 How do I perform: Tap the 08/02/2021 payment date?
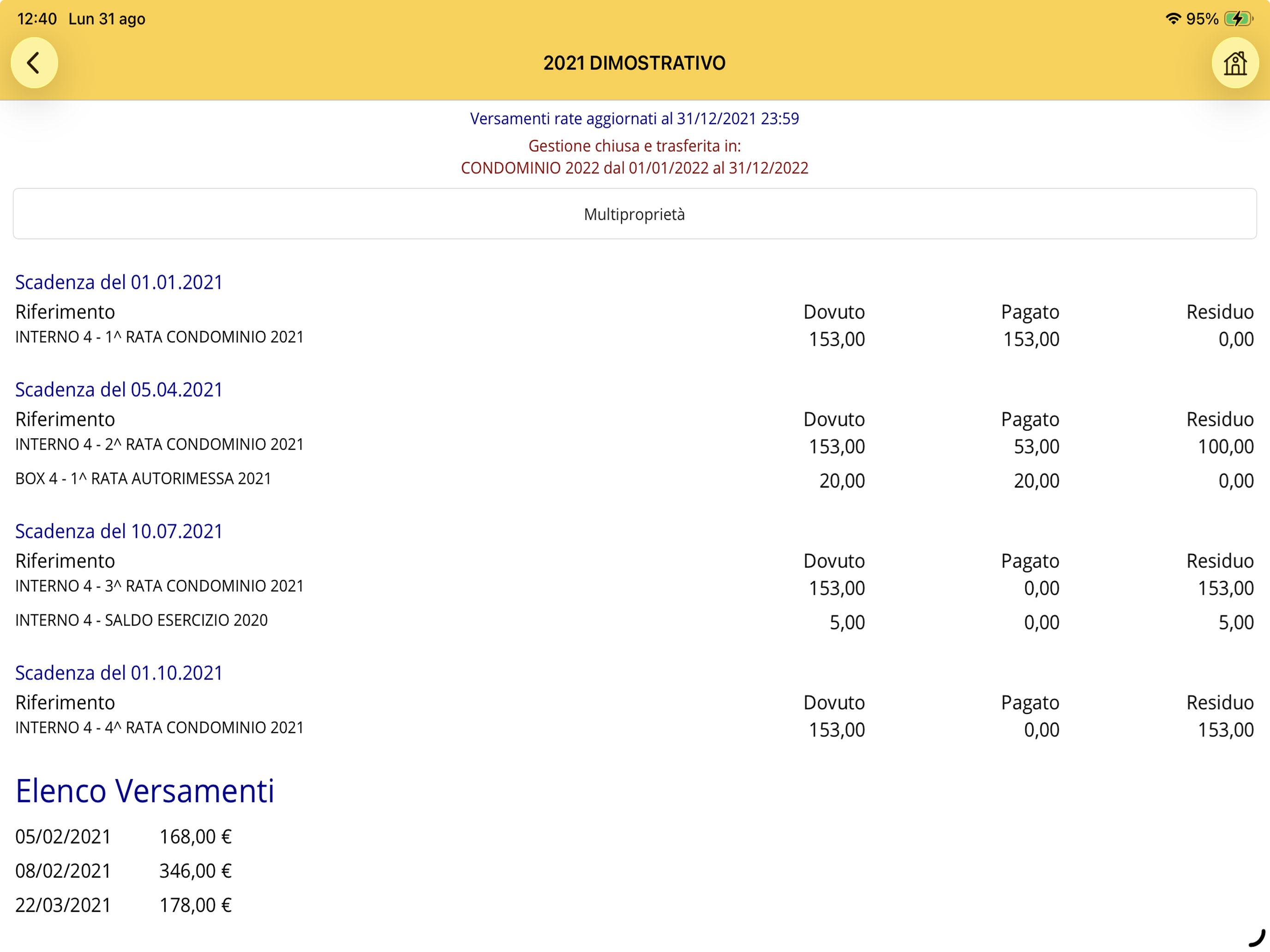point(63,871)
